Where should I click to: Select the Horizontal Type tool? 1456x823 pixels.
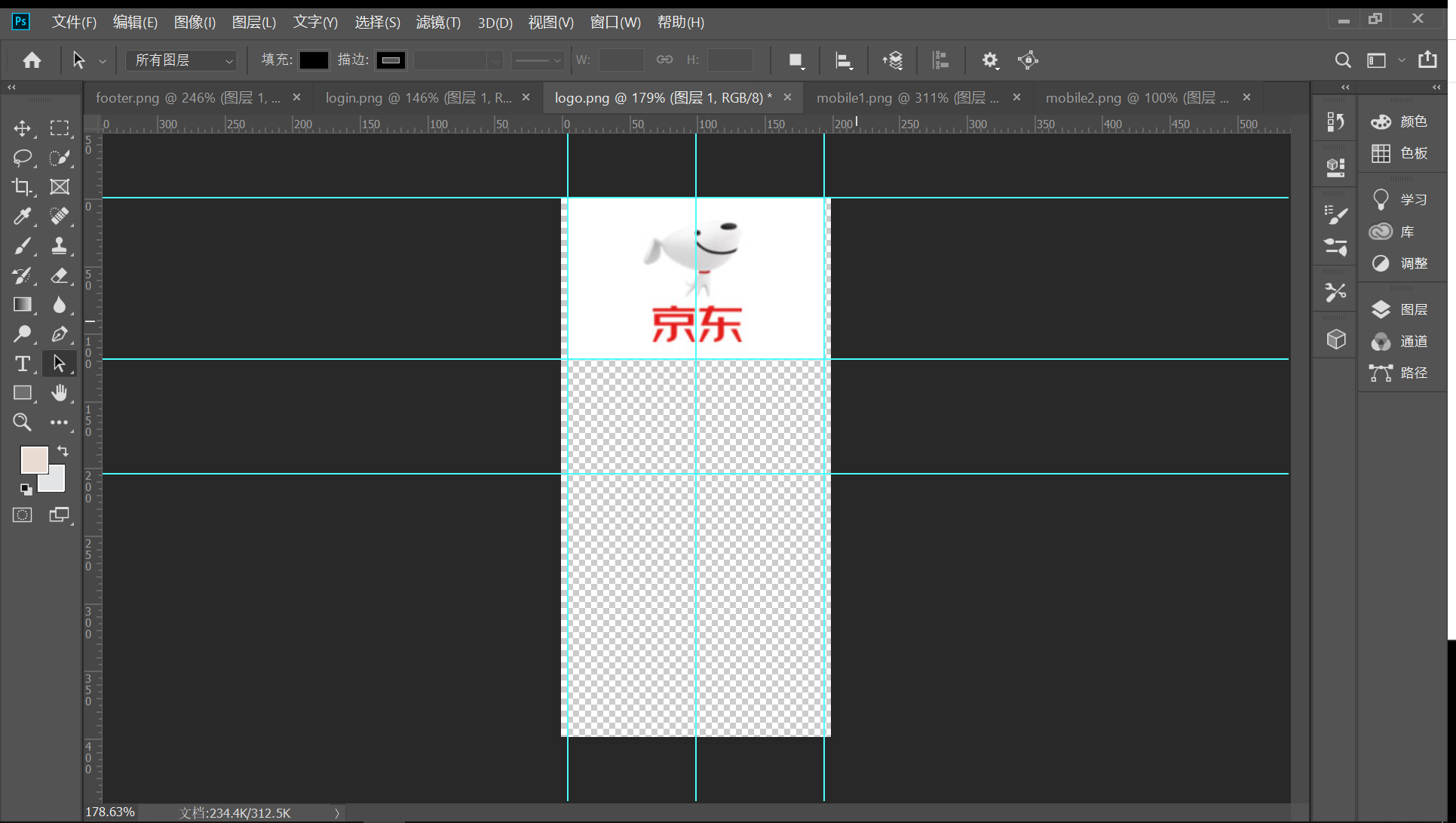tap(23, 364)
